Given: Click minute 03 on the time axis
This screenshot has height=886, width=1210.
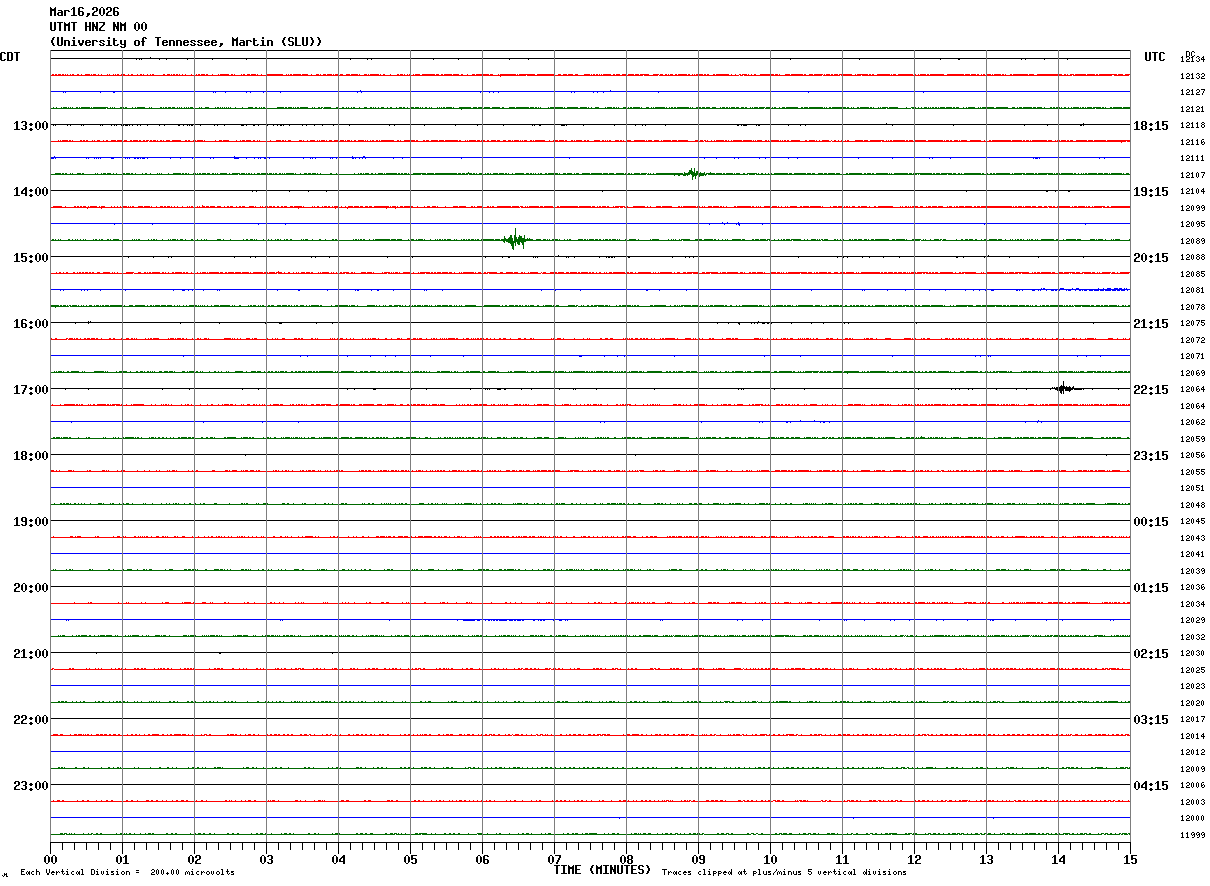Looking at the screenshot, I should pos(266,859).
